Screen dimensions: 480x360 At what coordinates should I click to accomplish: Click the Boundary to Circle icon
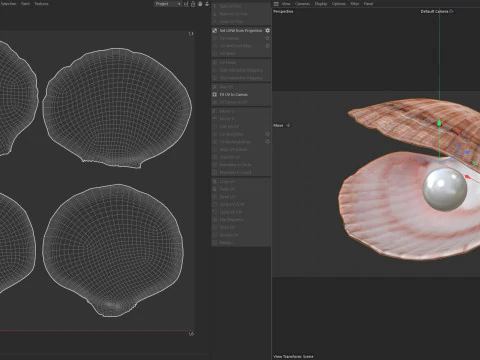(215, 165)
